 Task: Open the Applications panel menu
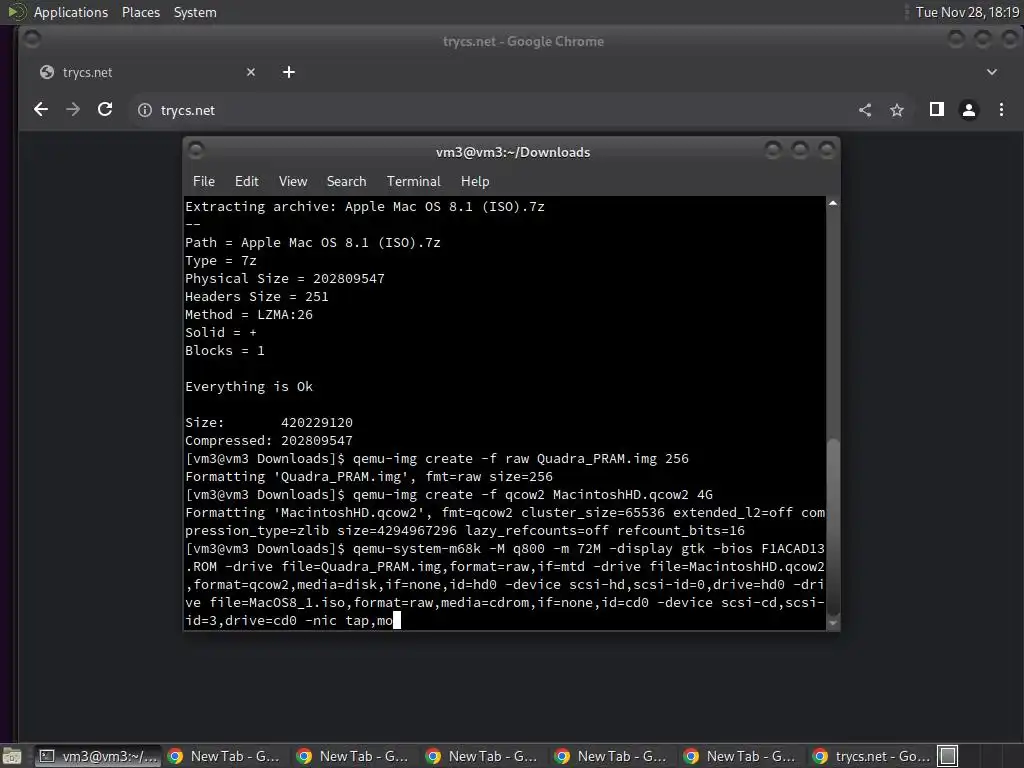click(x=71, y=12)
